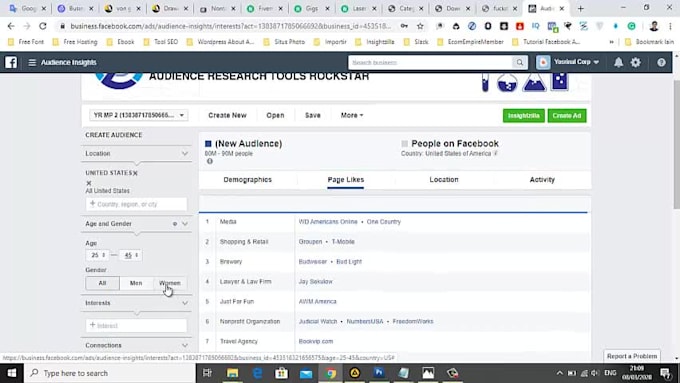Open T-Mobile page link
680x383 pixels.
click(x=343, y=242)
